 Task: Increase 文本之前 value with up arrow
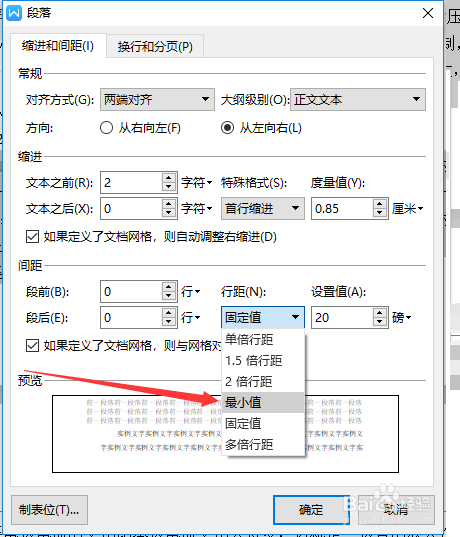[168, 178]
